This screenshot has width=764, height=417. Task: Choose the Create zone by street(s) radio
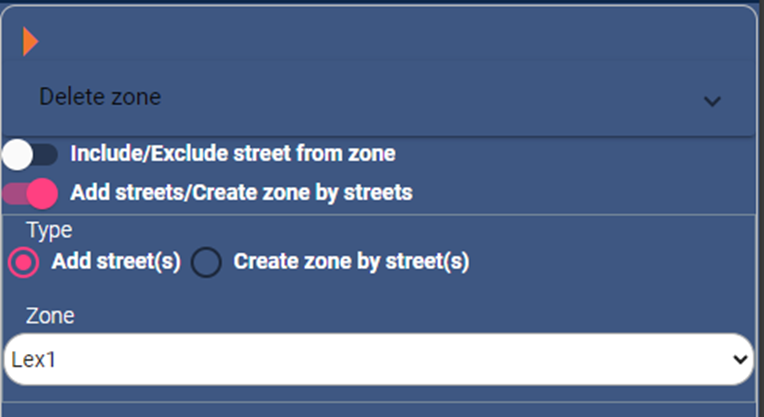[x=207, y=262]
